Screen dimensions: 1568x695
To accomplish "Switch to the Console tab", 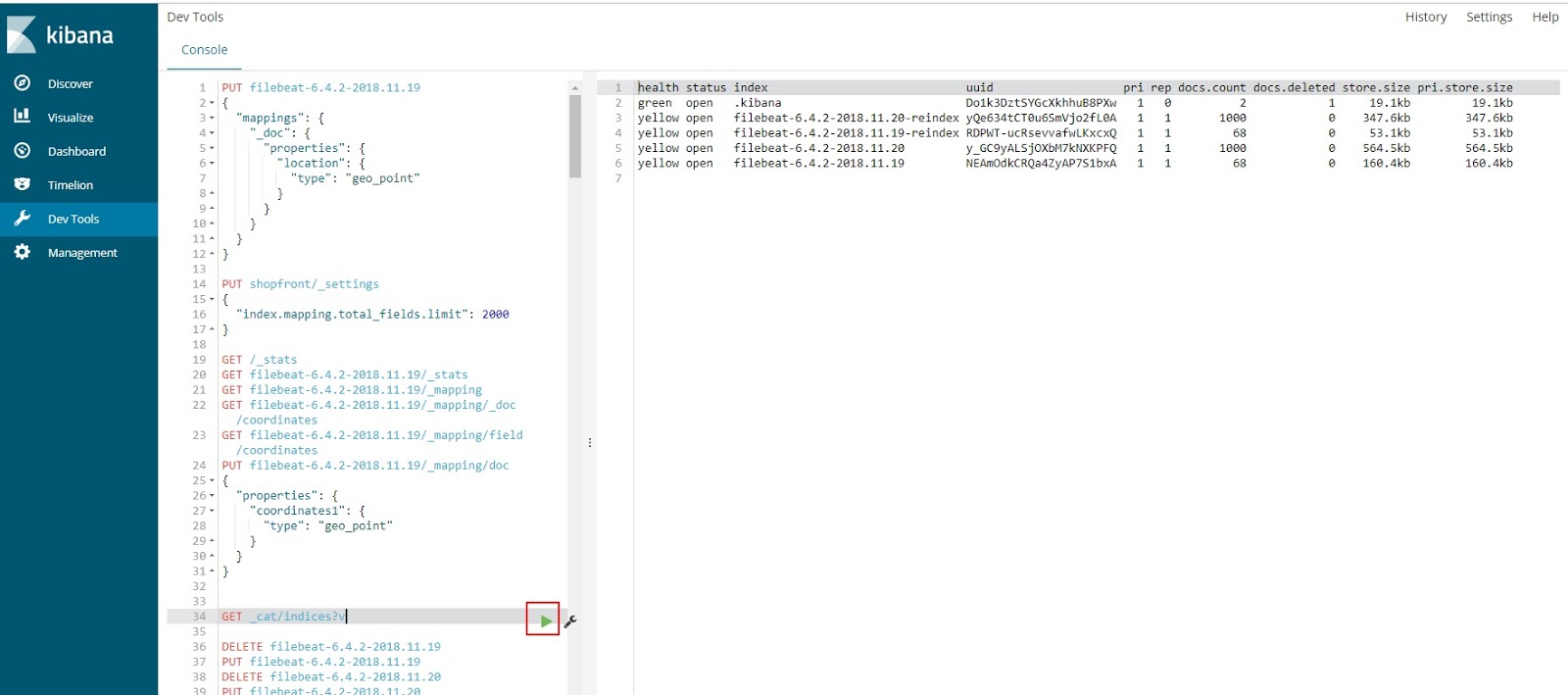I will click(x=204, y=50).
